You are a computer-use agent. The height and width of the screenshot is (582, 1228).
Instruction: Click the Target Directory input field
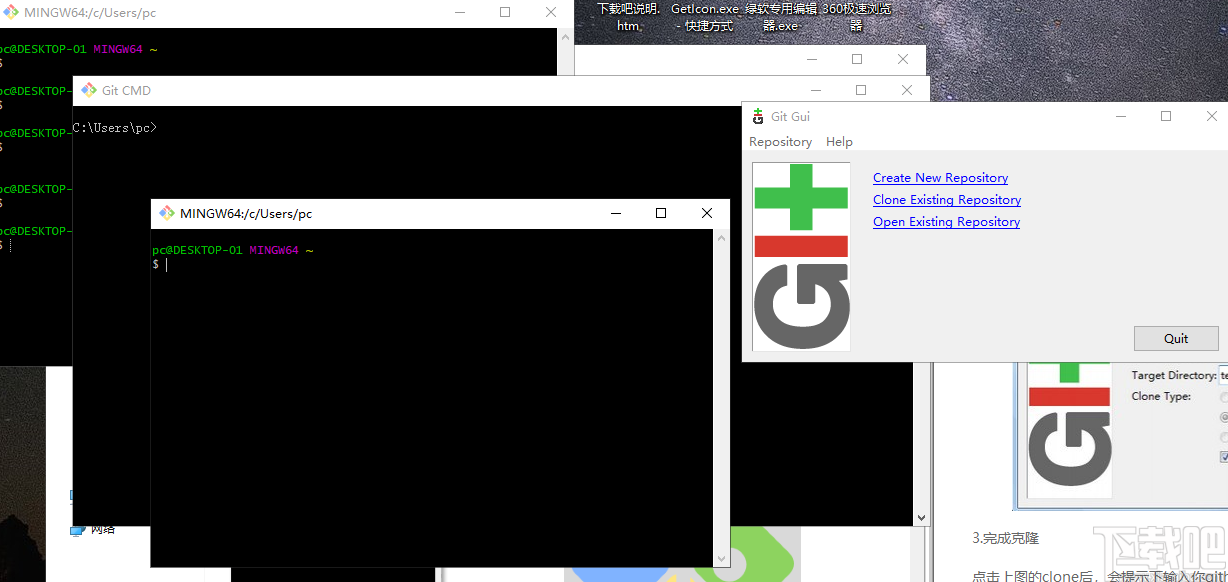point(1223,376)
